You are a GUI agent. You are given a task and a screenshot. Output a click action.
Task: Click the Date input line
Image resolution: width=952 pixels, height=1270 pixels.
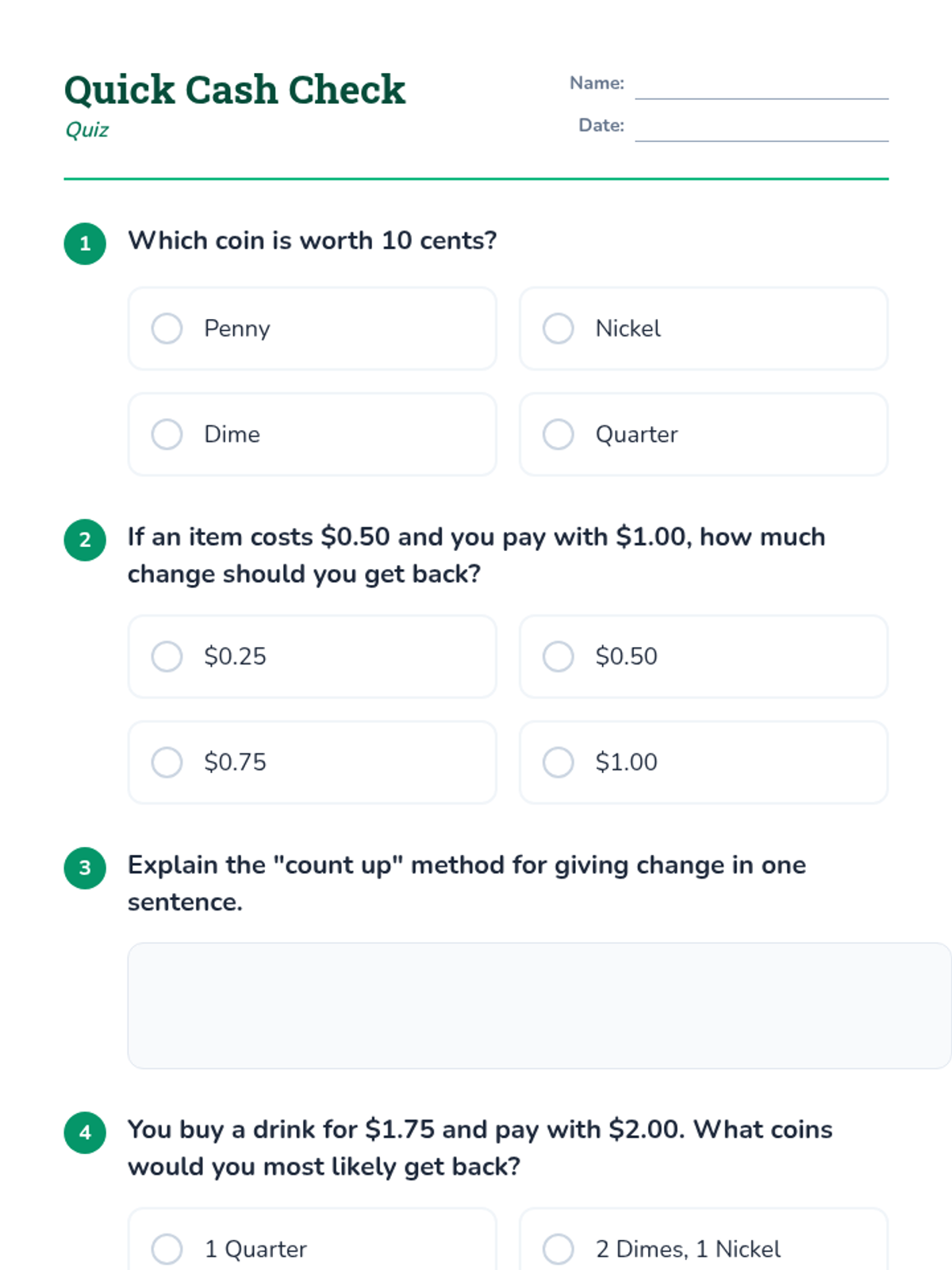(761, 128)
